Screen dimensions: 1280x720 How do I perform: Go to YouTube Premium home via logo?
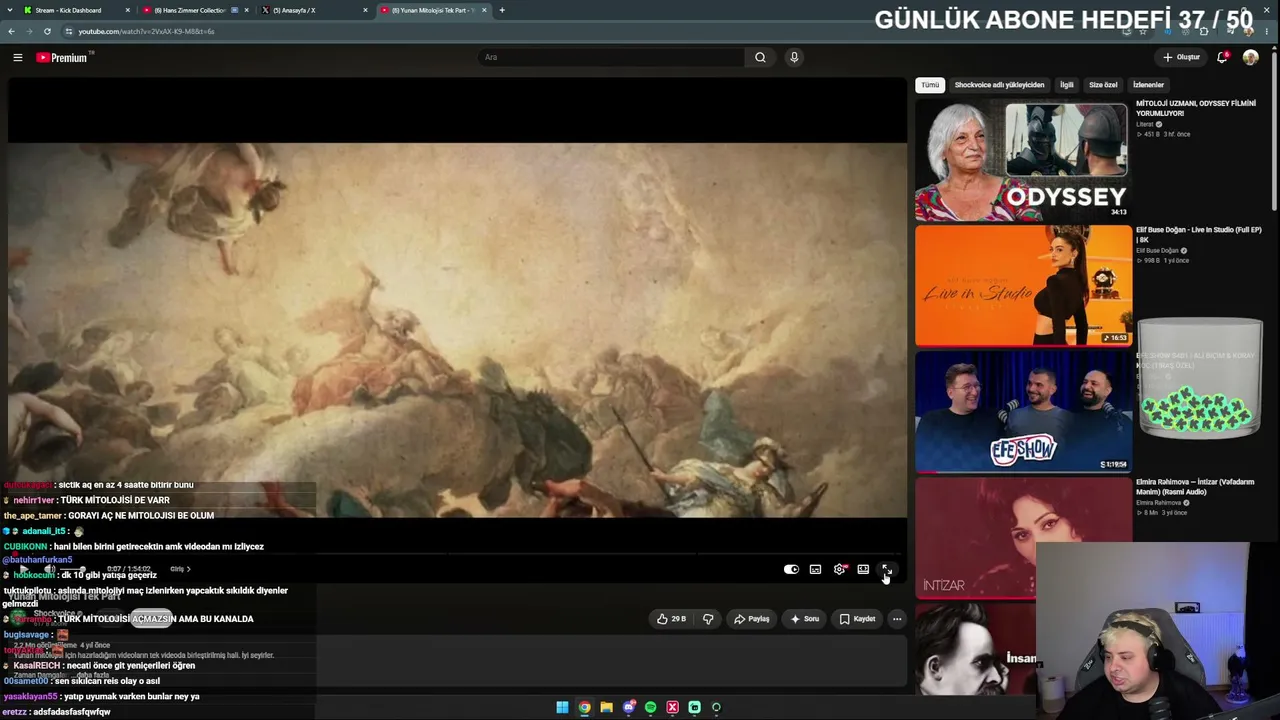tap(64, 57)
